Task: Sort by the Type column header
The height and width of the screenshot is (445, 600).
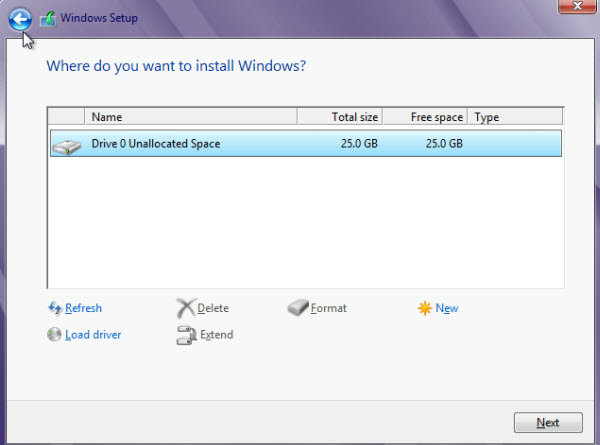Action: (x=515, y=117)
